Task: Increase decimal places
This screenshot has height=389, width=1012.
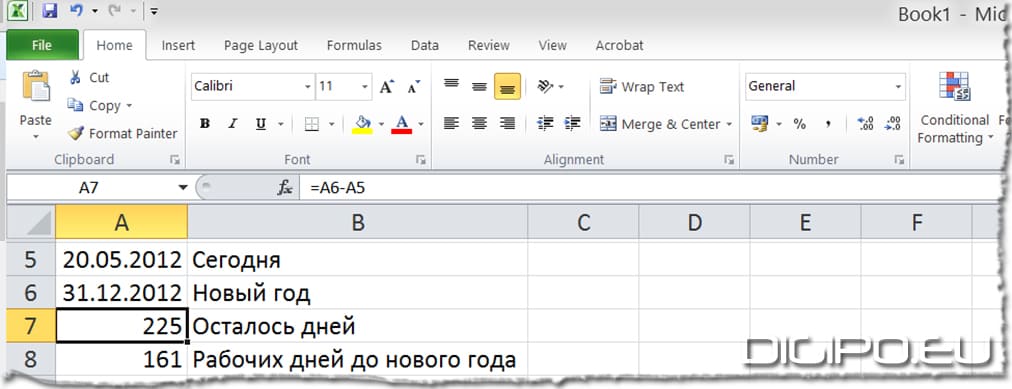Action: [865, 124]
